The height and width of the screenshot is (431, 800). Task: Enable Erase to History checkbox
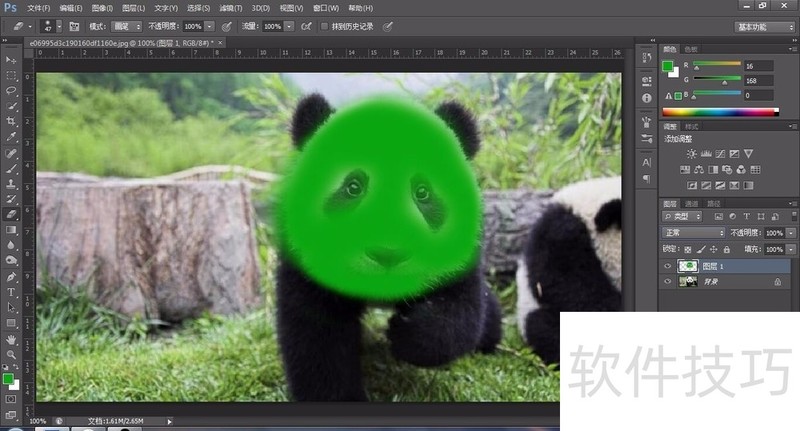pos(324,27)
